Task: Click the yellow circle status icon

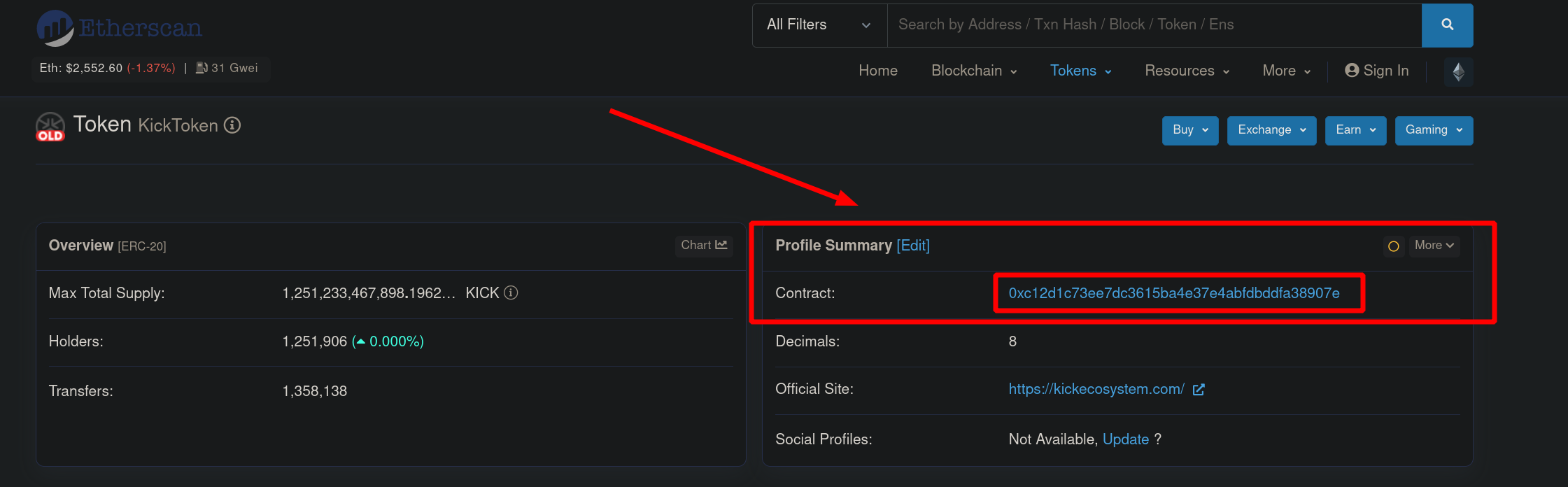Action: 1393,246
